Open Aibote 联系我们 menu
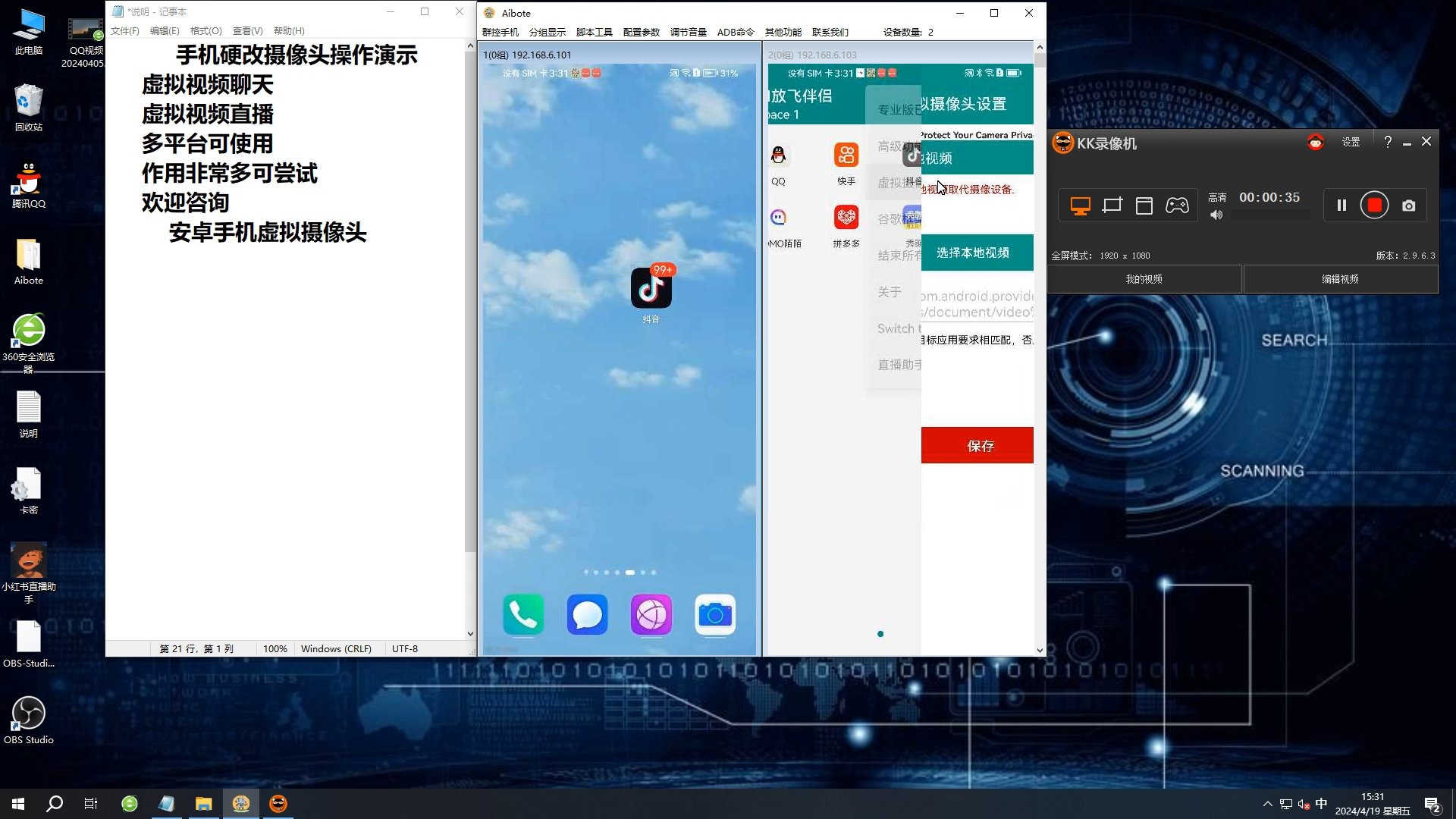Screen dimensions: 1456x819 point(830,32)
